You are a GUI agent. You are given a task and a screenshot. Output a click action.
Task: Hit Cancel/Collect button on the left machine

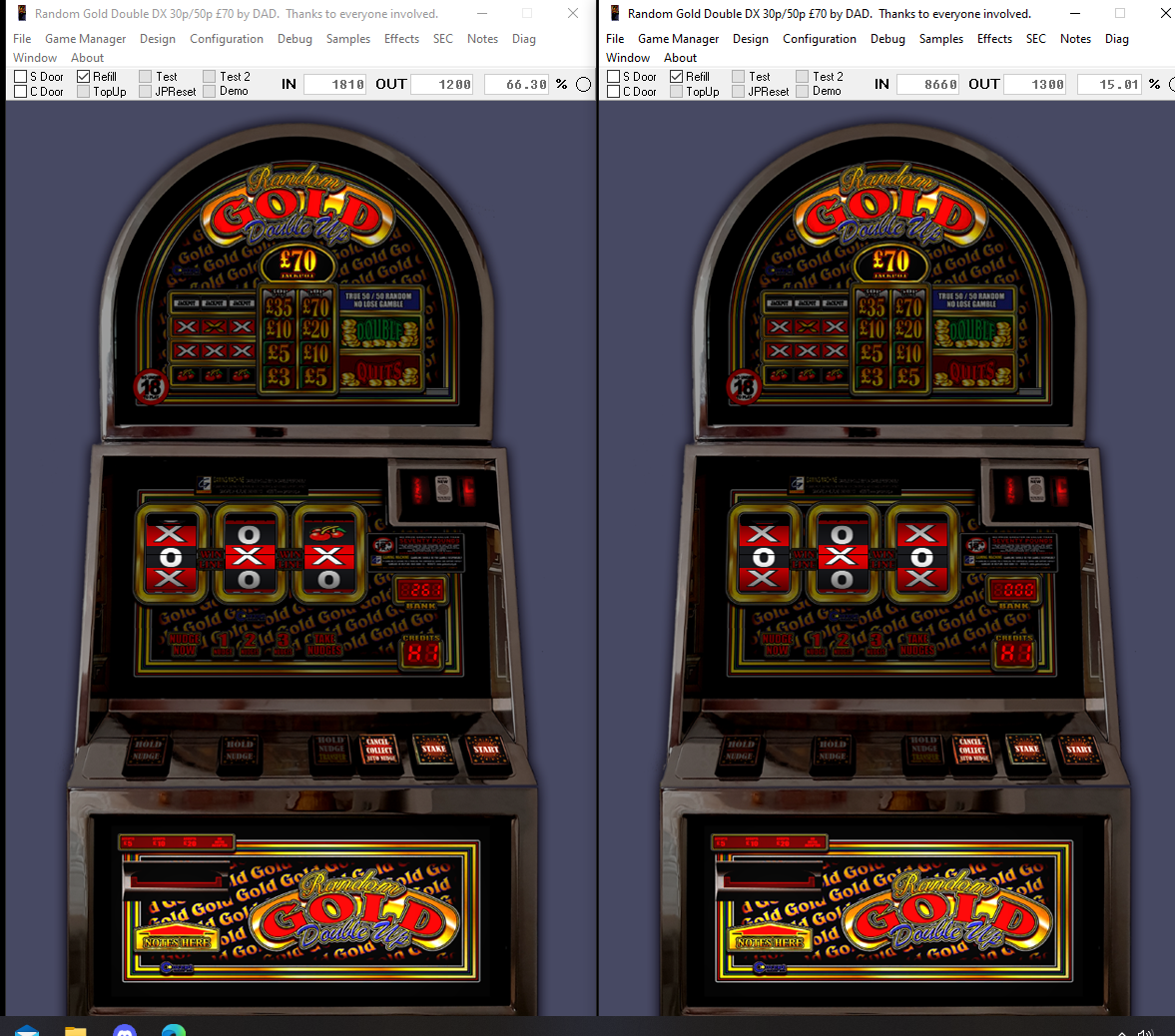(x=378, y=749)
